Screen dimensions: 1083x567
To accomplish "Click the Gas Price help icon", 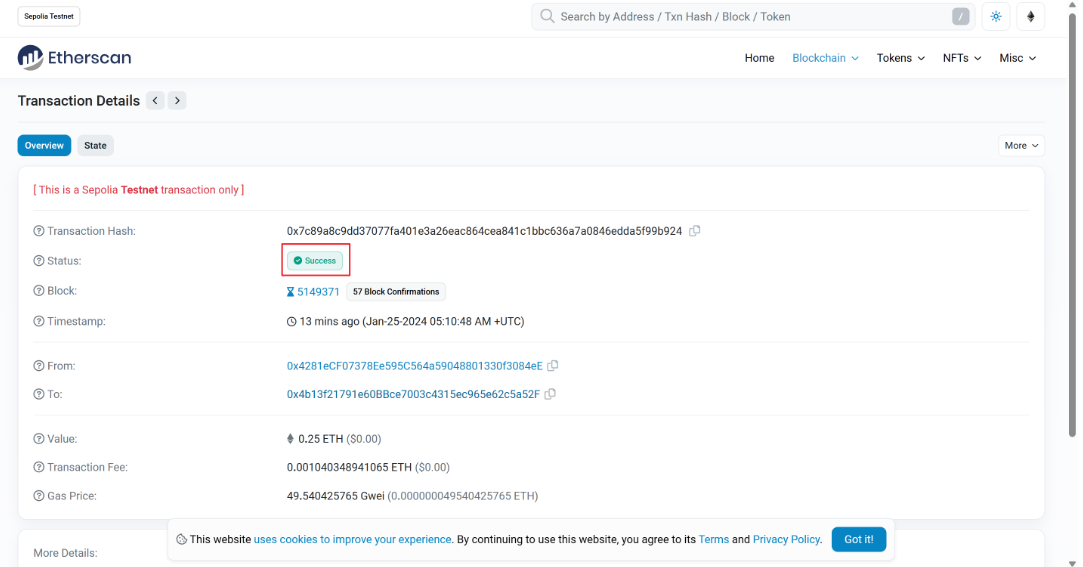I will (x=39, y=496).
